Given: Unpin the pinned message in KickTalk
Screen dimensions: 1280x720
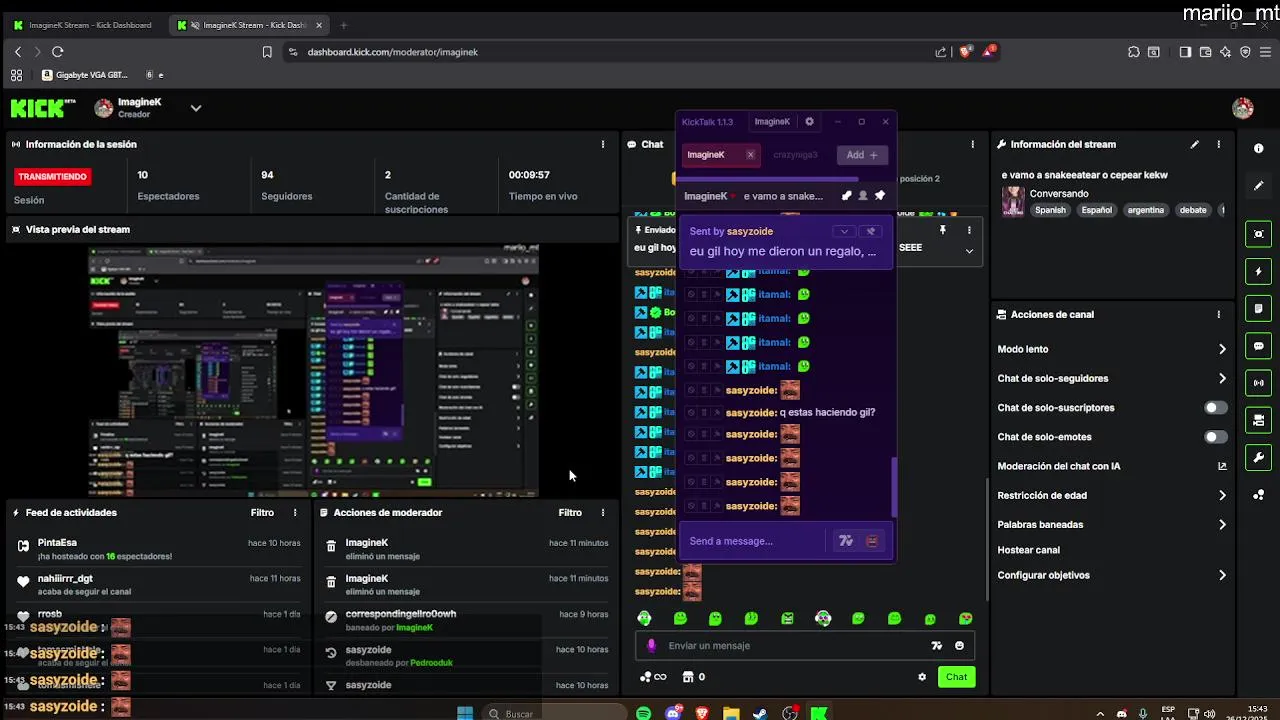Looking at the screenshot, I should tap(870, 231).
